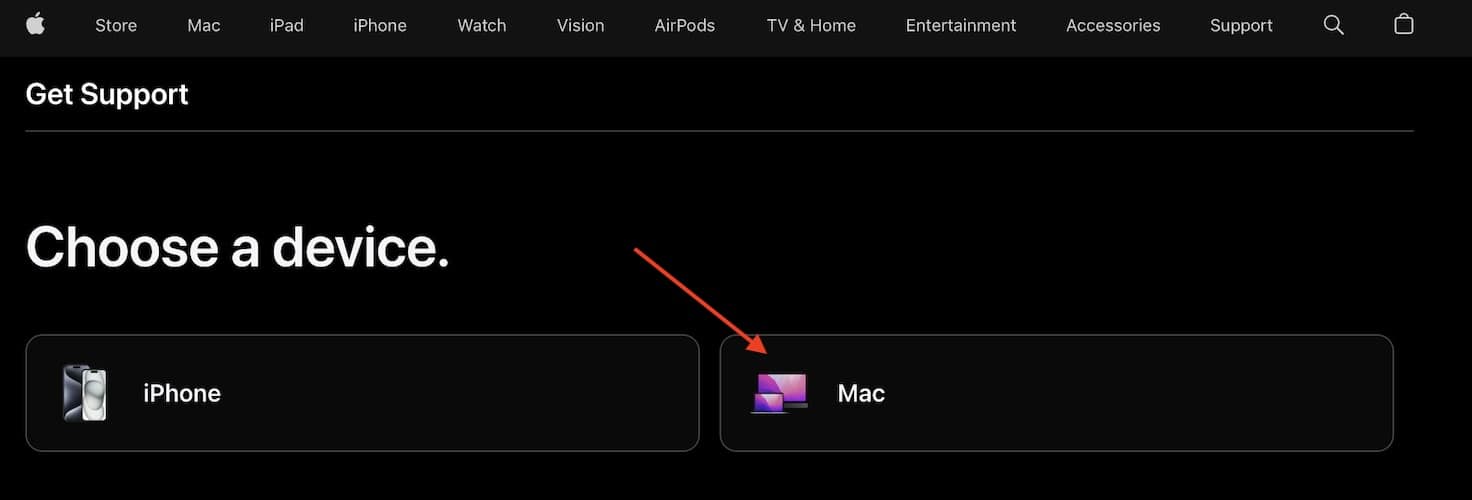
Task: Select iPhone in the top navigation
Action: (380, 26)
